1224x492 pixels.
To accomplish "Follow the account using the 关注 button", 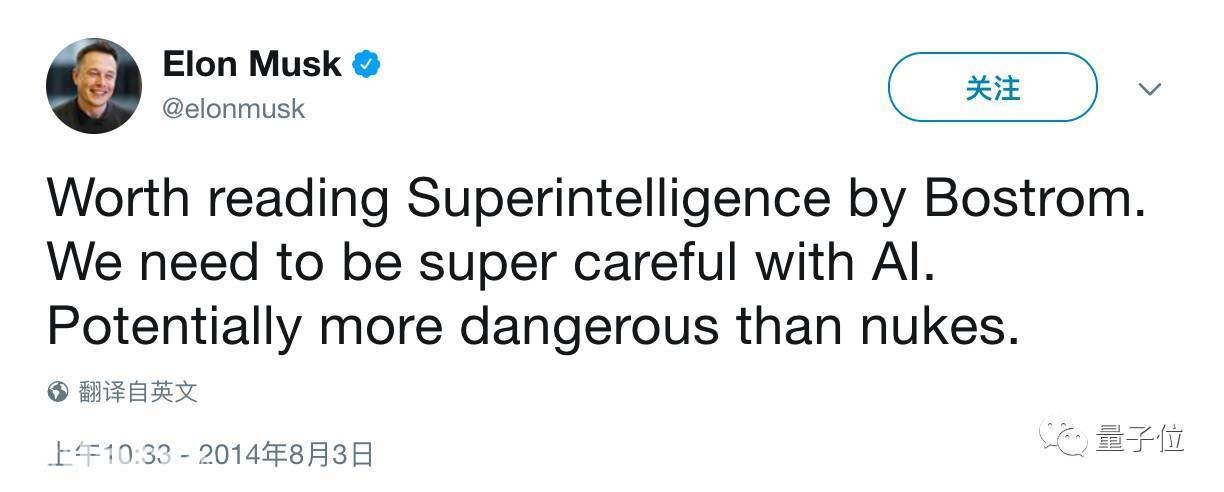I will pyautogui.click(x=992, y=88).
